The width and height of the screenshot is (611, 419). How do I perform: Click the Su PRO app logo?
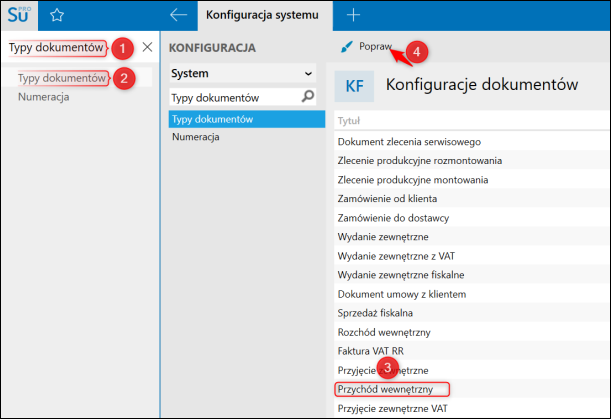point(19,15)
